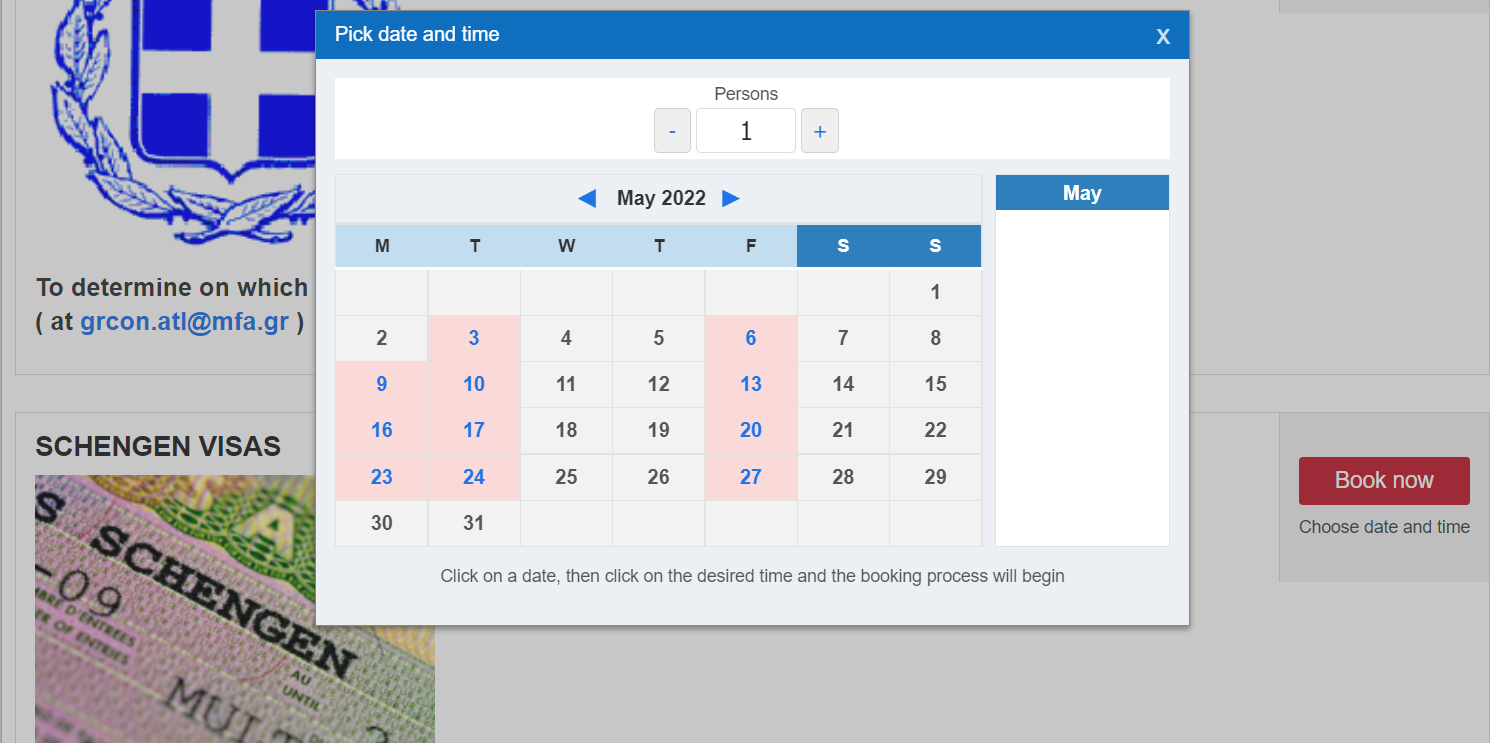Close the Pick date and time dialog
Screen dimensions: 1490x743
coord(1162,37)
